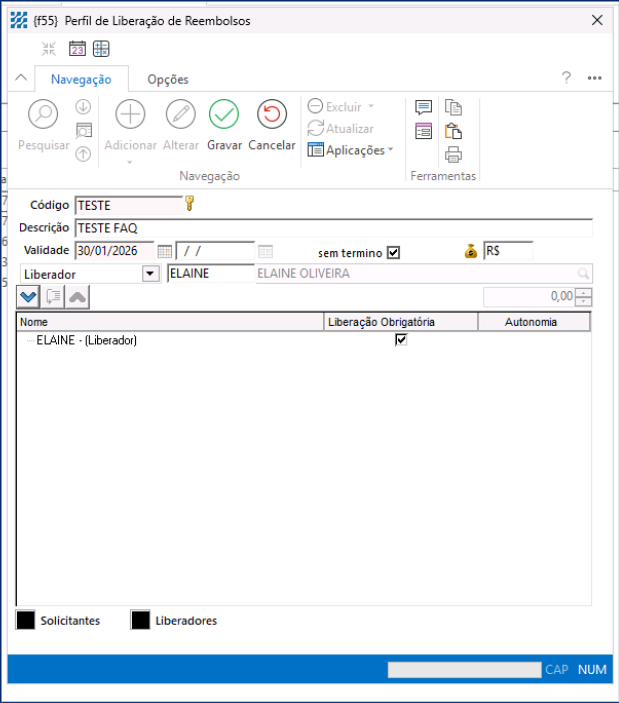619x703 pixels.
Task: Click the green Gravar checkmark button
Action: [223, 116]
